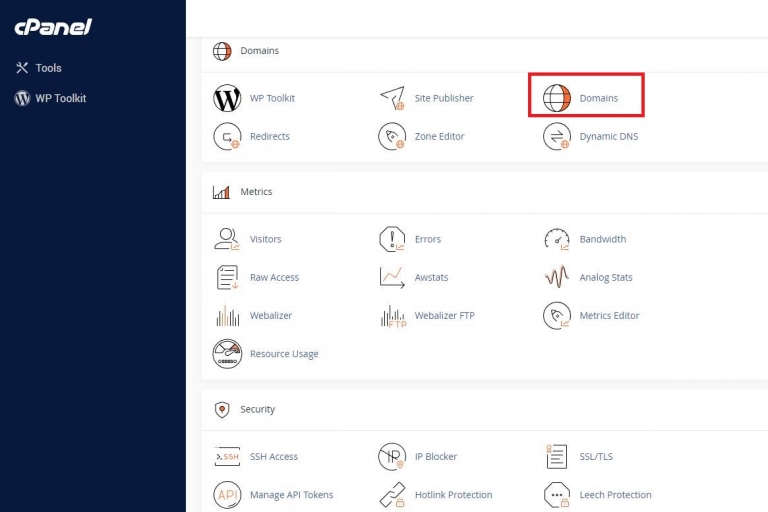This screenshot has width=768, height=512.
Task: Open the Errors link
Action: (x=428, y=239)
